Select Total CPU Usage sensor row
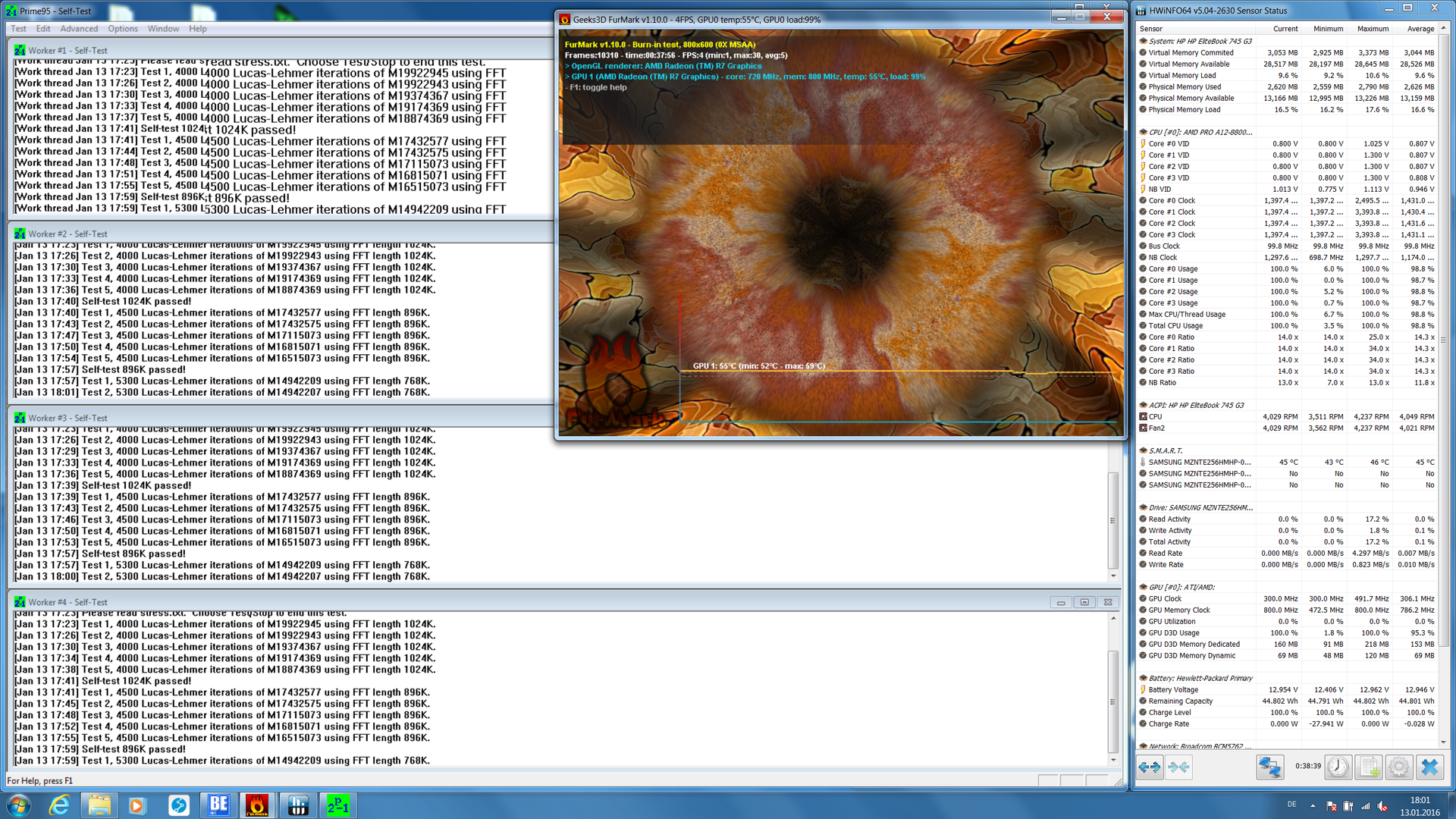The image size is (1456, 819). tap(1287, 325)
